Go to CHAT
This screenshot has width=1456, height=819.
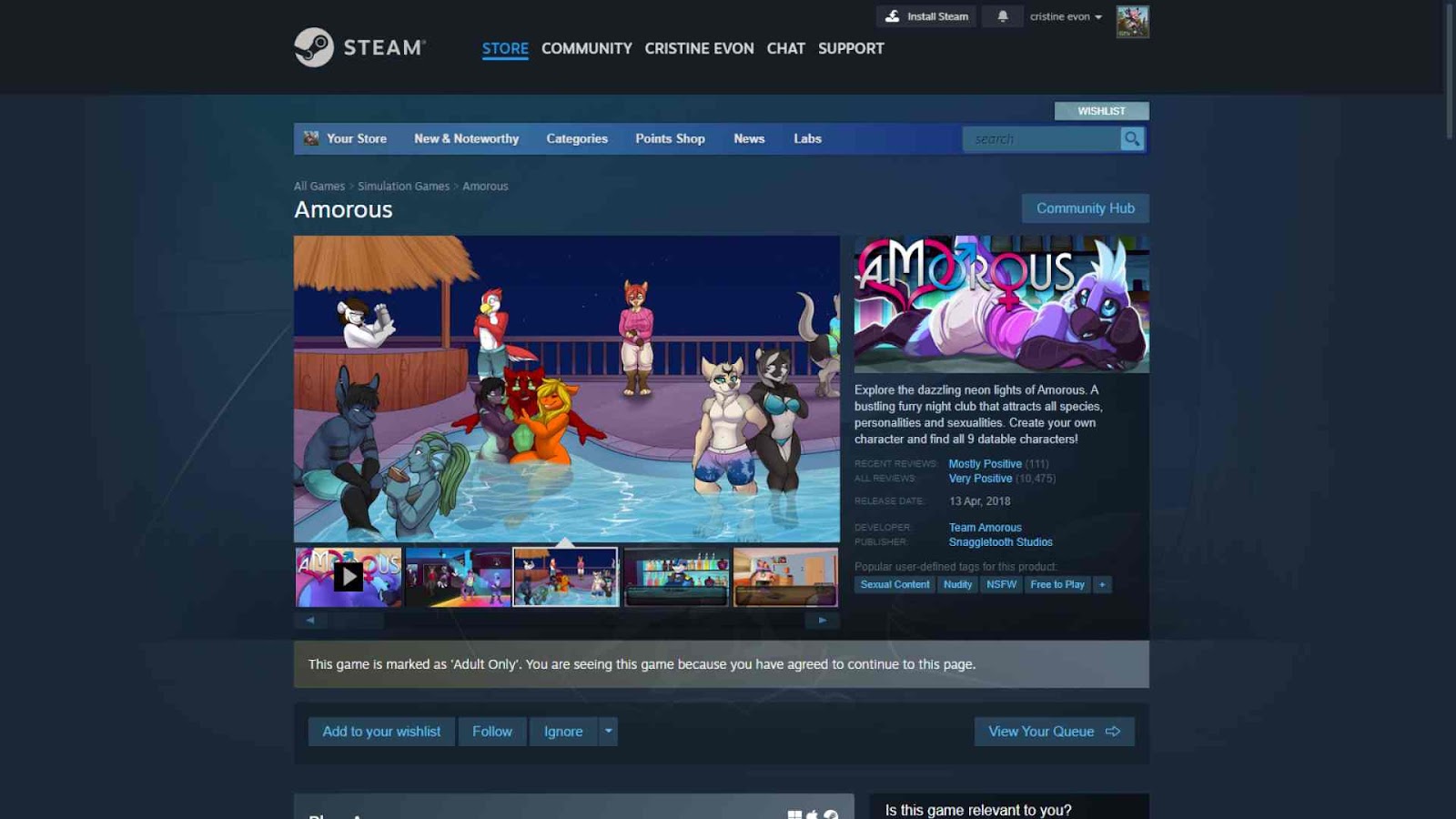coord(786,48)
